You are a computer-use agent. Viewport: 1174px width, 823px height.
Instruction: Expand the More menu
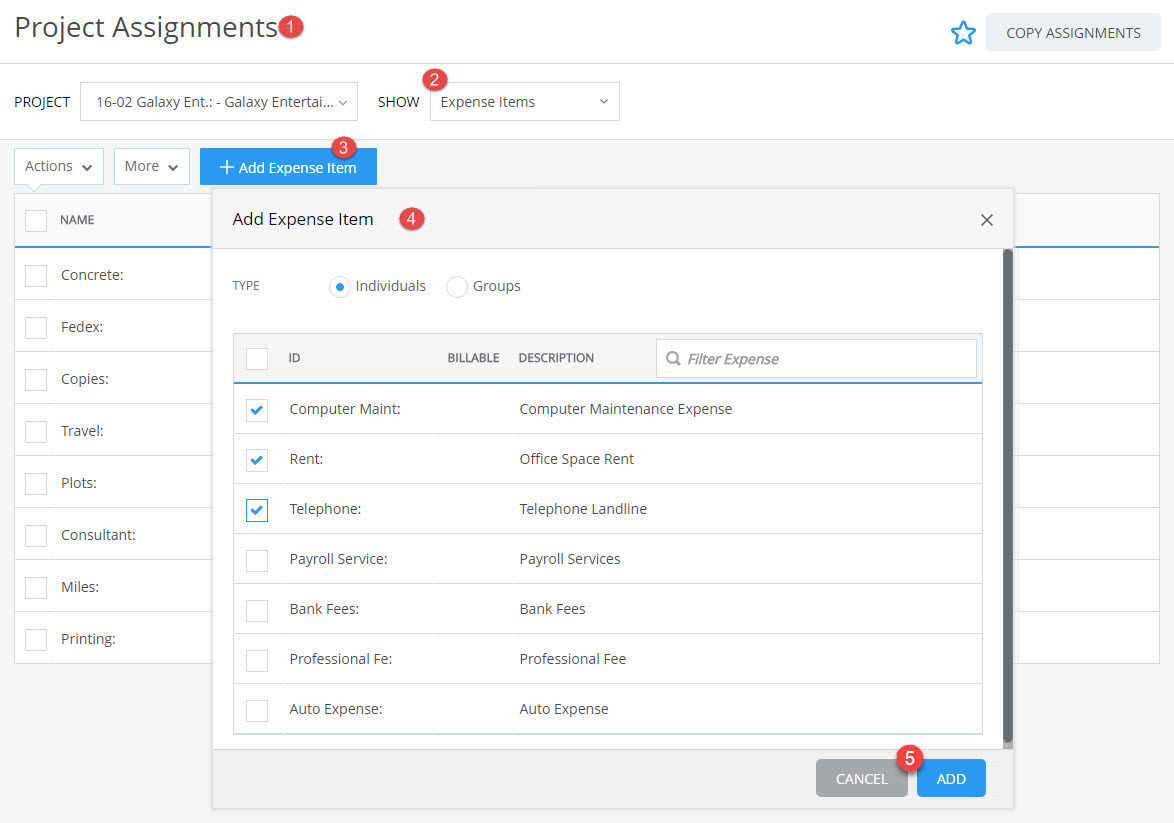(151, 165)
